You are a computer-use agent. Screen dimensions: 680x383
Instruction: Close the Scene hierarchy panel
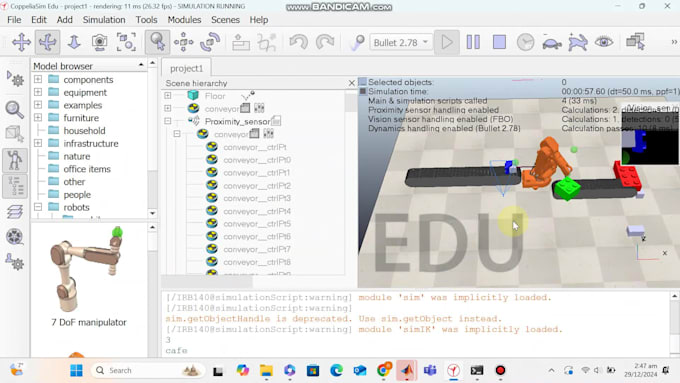tap(352, 83)
